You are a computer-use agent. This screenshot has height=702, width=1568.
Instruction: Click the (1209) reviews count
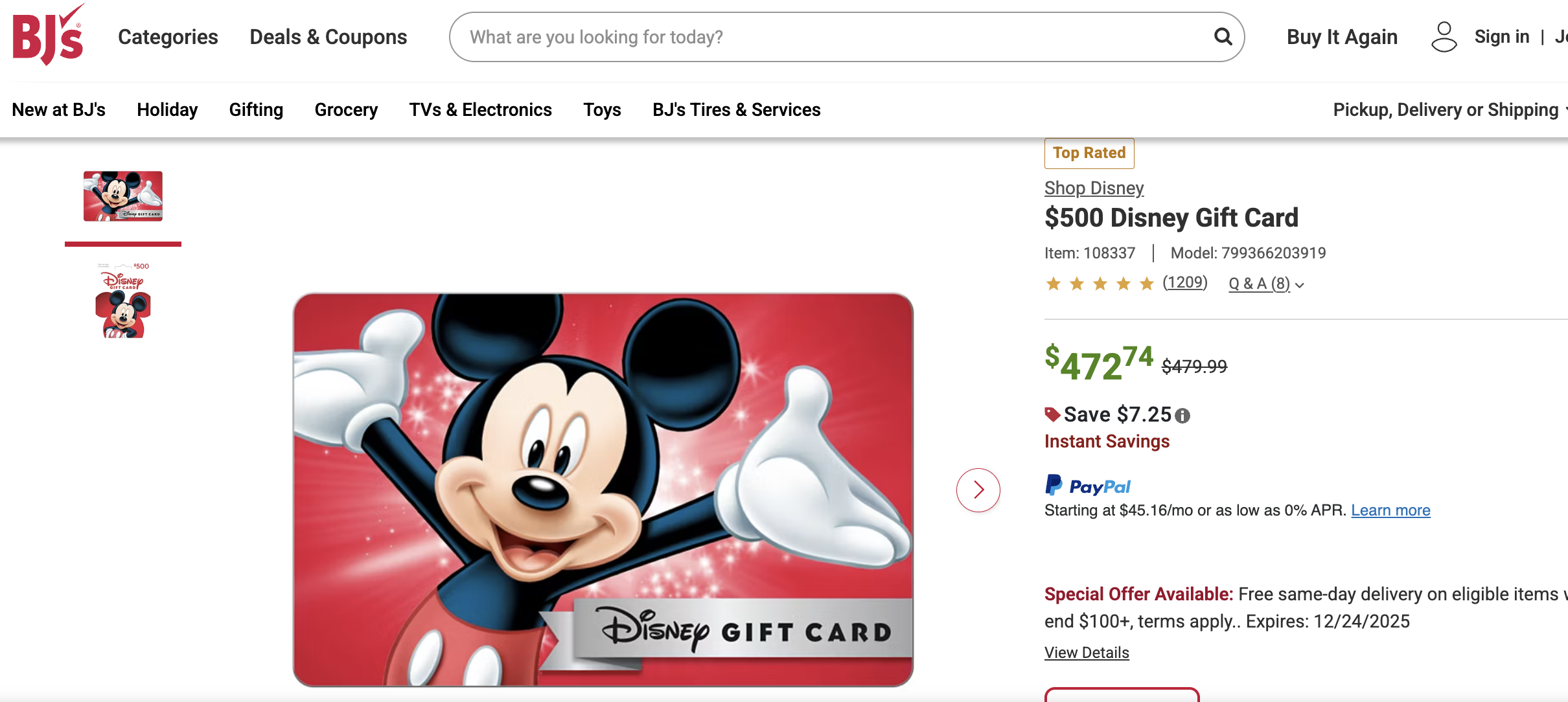pyautogui.click(x=1184, y=283)
